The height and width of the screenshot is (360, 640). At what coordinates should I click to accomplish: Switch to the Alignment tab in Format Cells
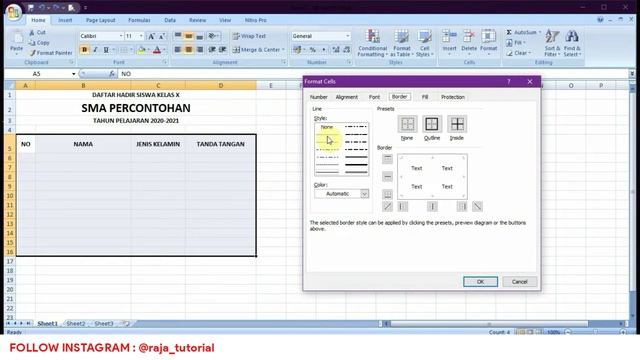pos(347,97)
